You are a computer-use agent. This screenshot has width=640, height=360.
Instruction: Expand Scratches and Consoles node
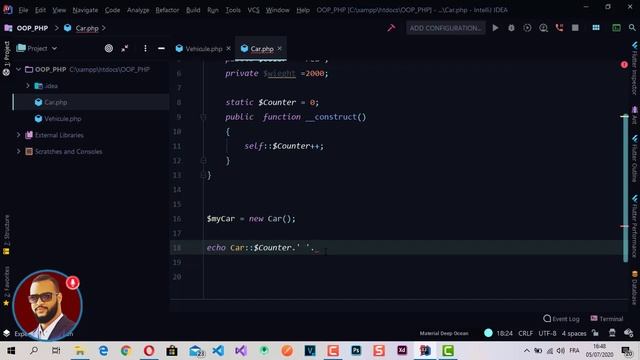pos(18,151)
